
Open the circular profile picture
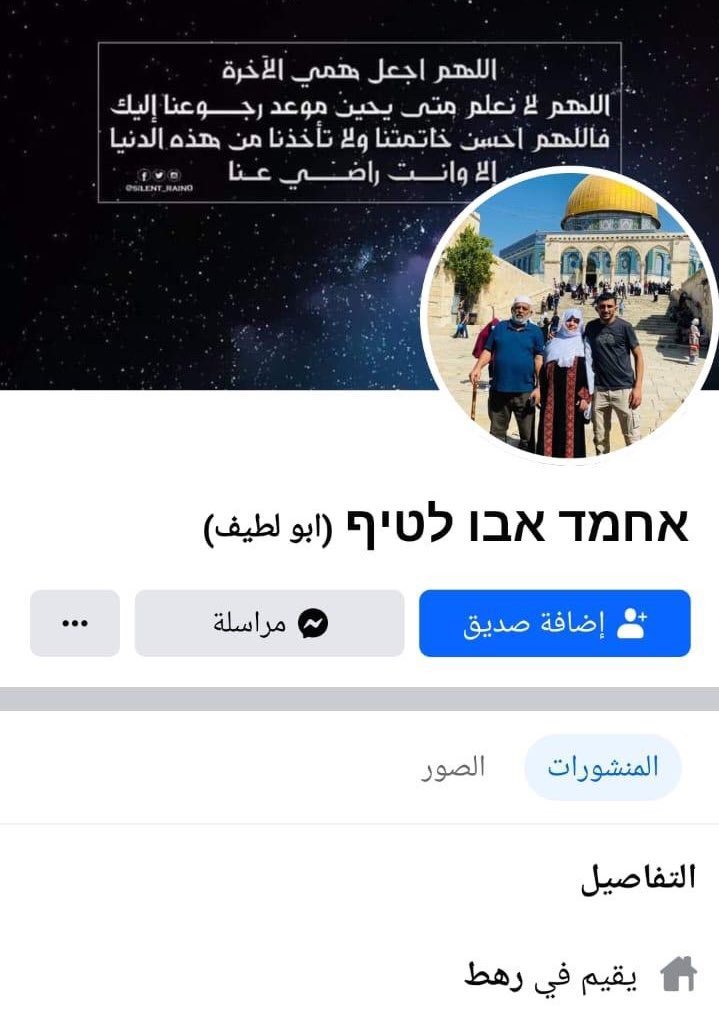569,315
